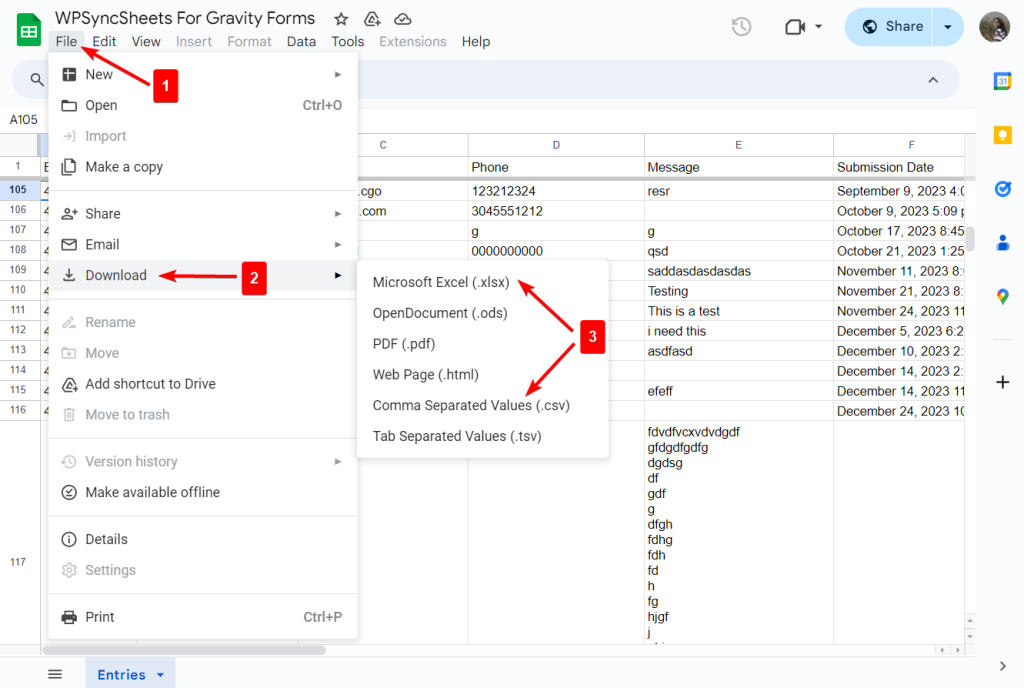Star the WPSyncSheets document
This screenshot has height=688, width=1024.
tap(341, 20)
